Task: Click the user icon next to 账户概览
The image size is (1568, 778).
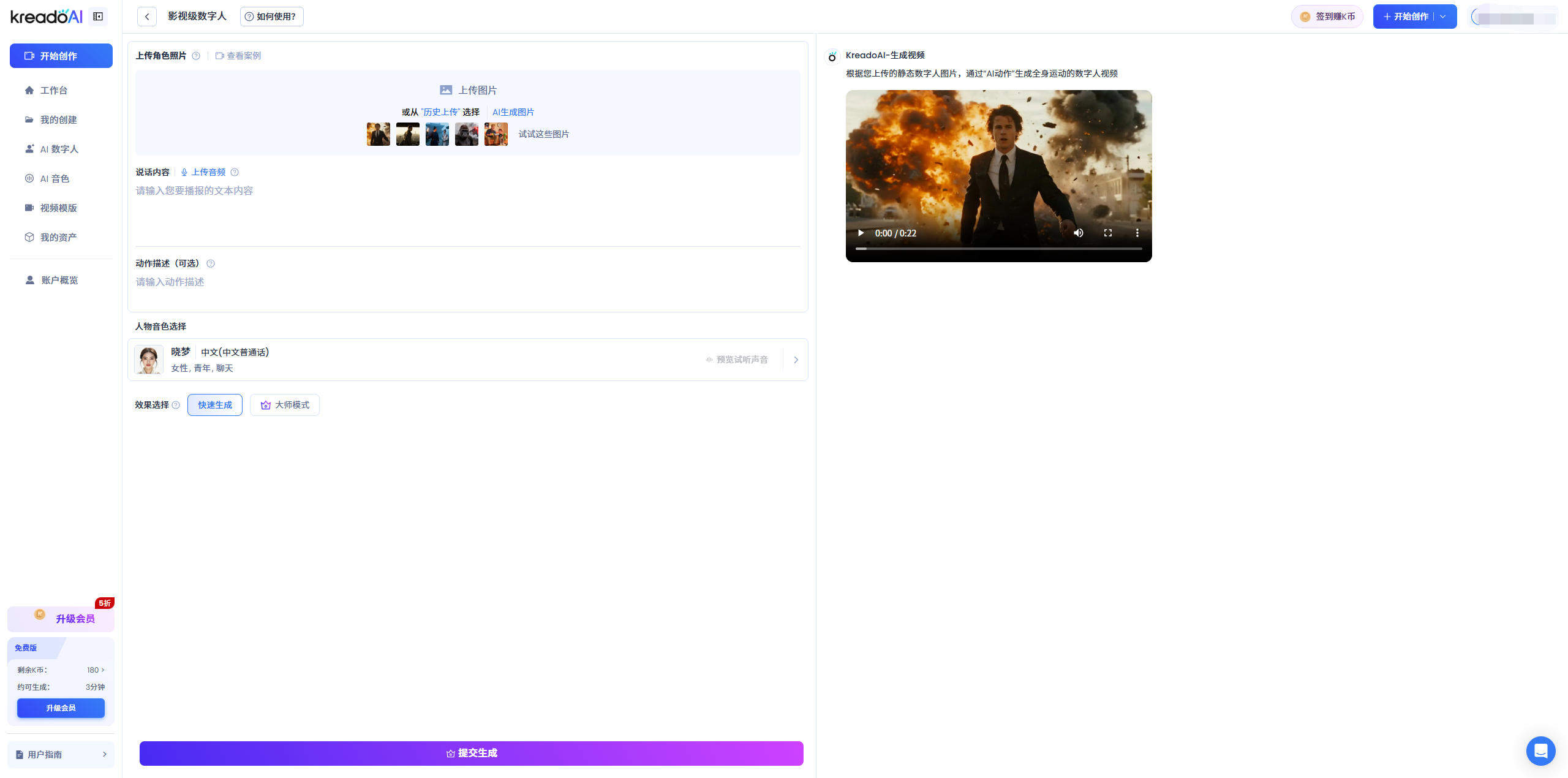Action: 29,280
